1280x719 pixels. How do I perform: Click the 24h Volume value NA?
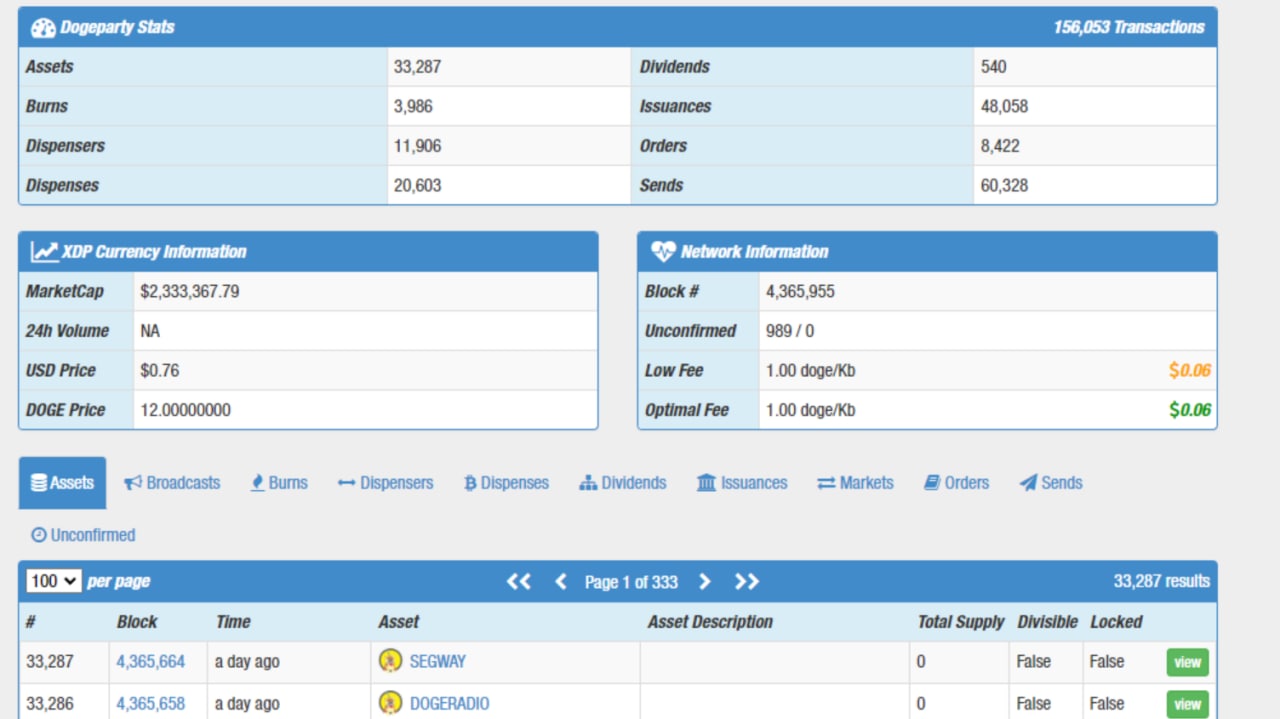tap(150, 331)
